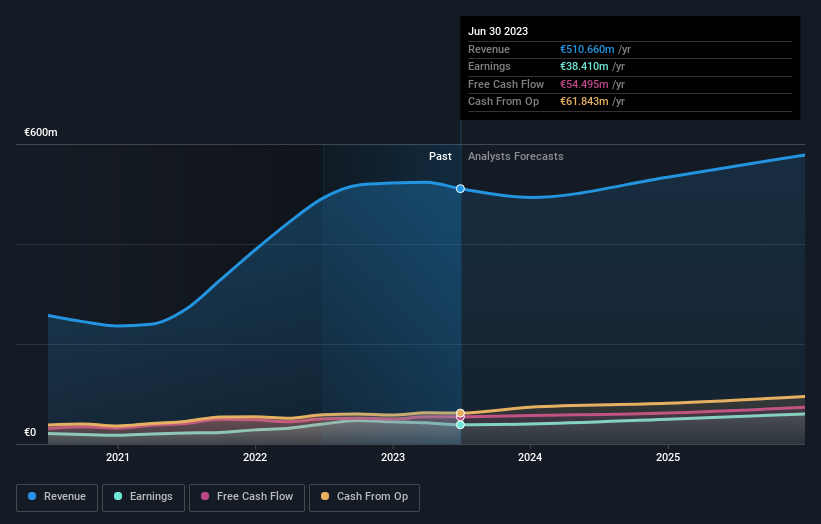Viewport: 821px width, 524px height.
Task: Select the 2024 x-axis label
Action: [x=530, y=457]
